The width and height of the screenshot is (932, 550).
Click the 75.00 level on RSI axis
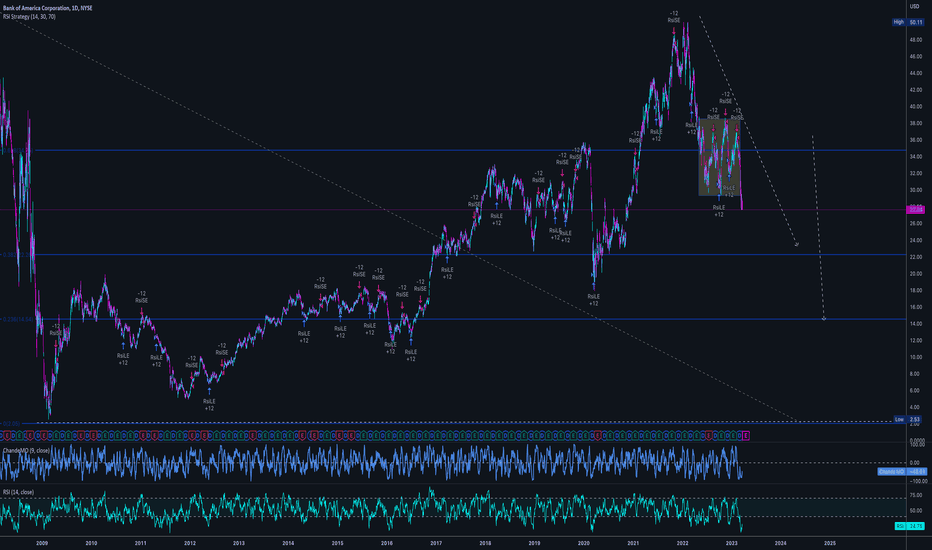coord(917,495)
